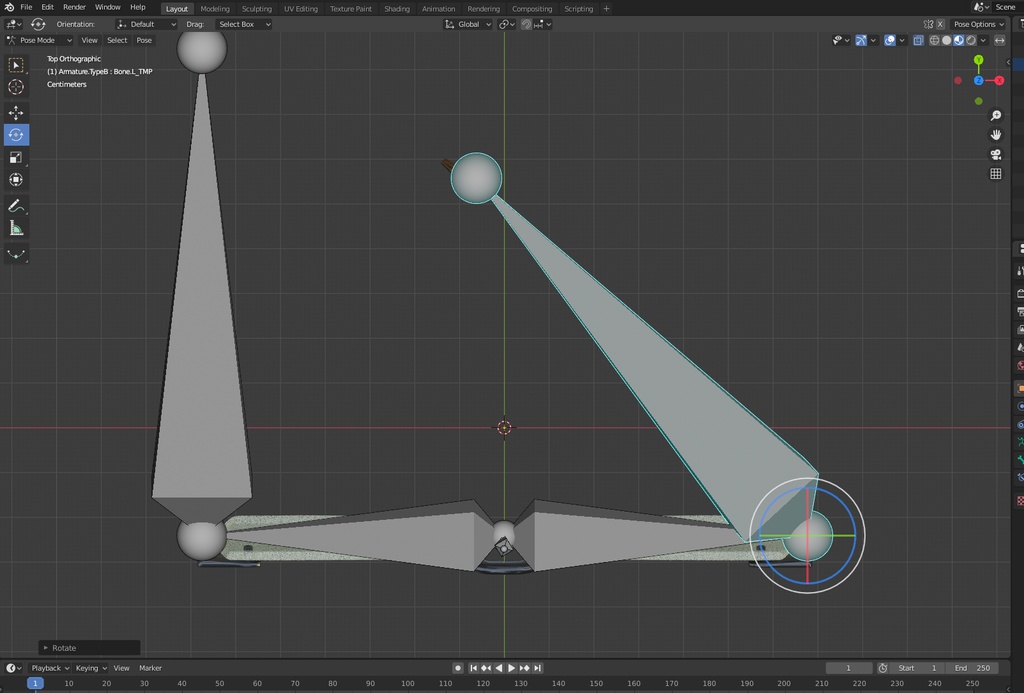Toggle the camera view icon

(x=995, y=154)
